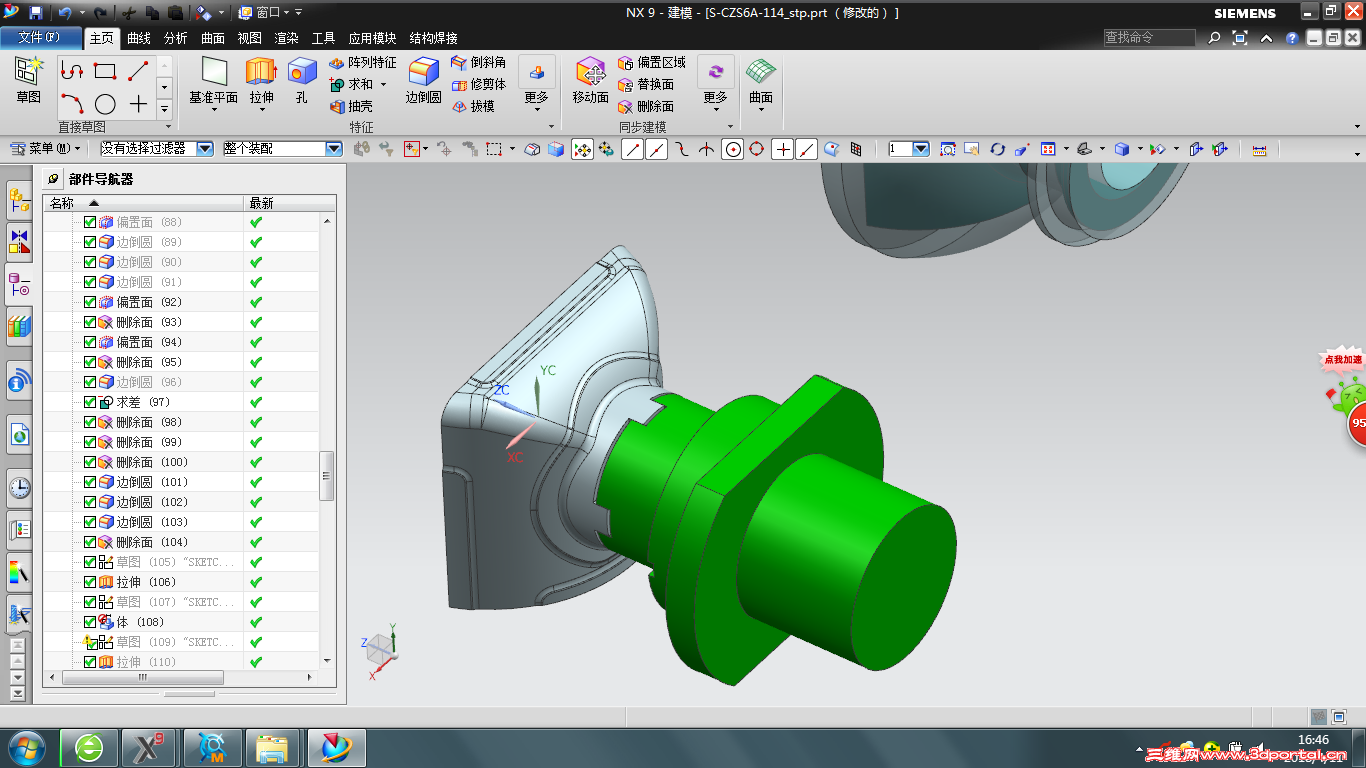The image size is (1366, 768).
Task: Click the navigator horizontal scrollbar thumb
Action: point(143,677)
